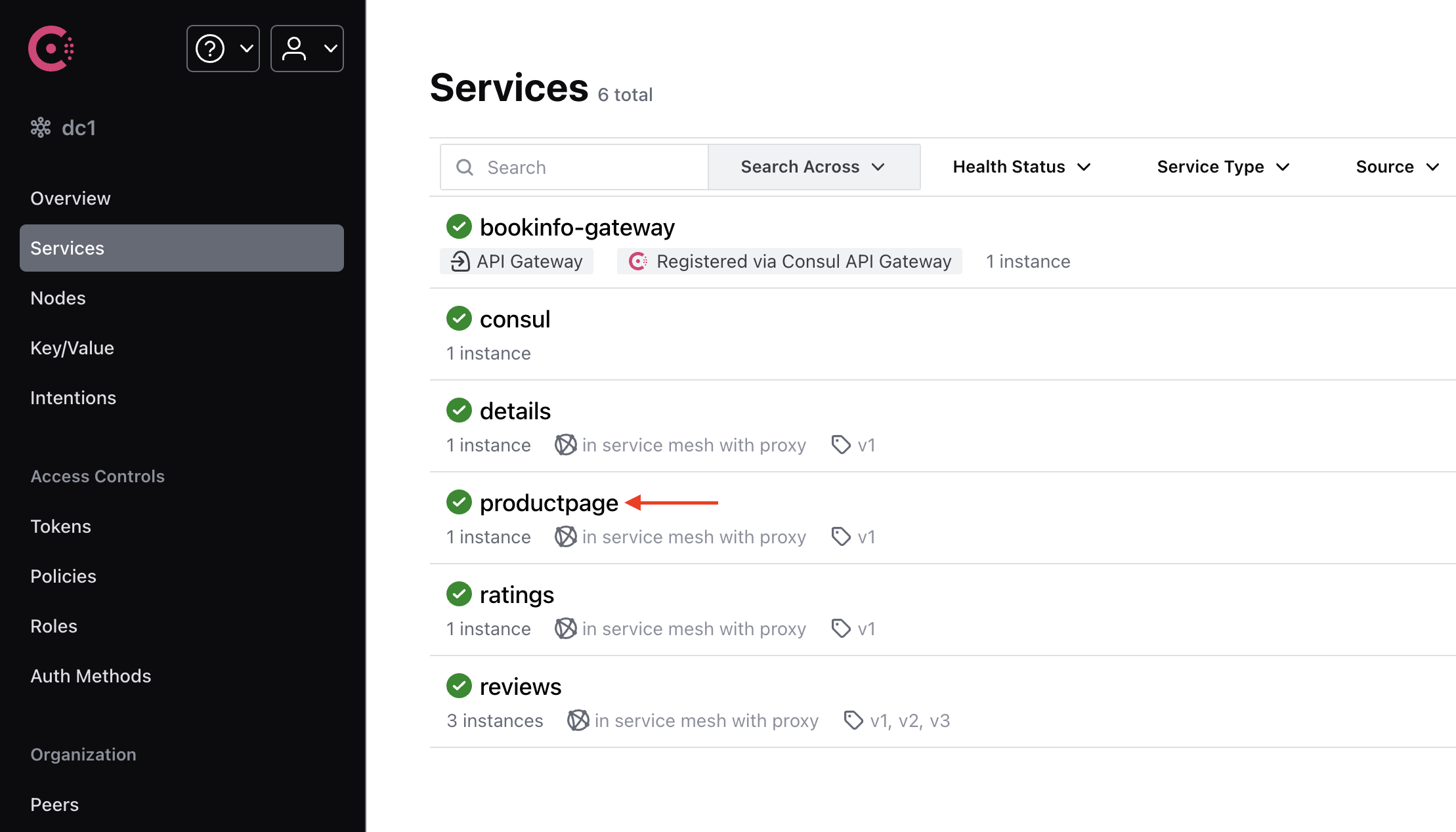Select Key/Value in the sidebar
This screenshot has width=1456, height=832.
(72, 348)
